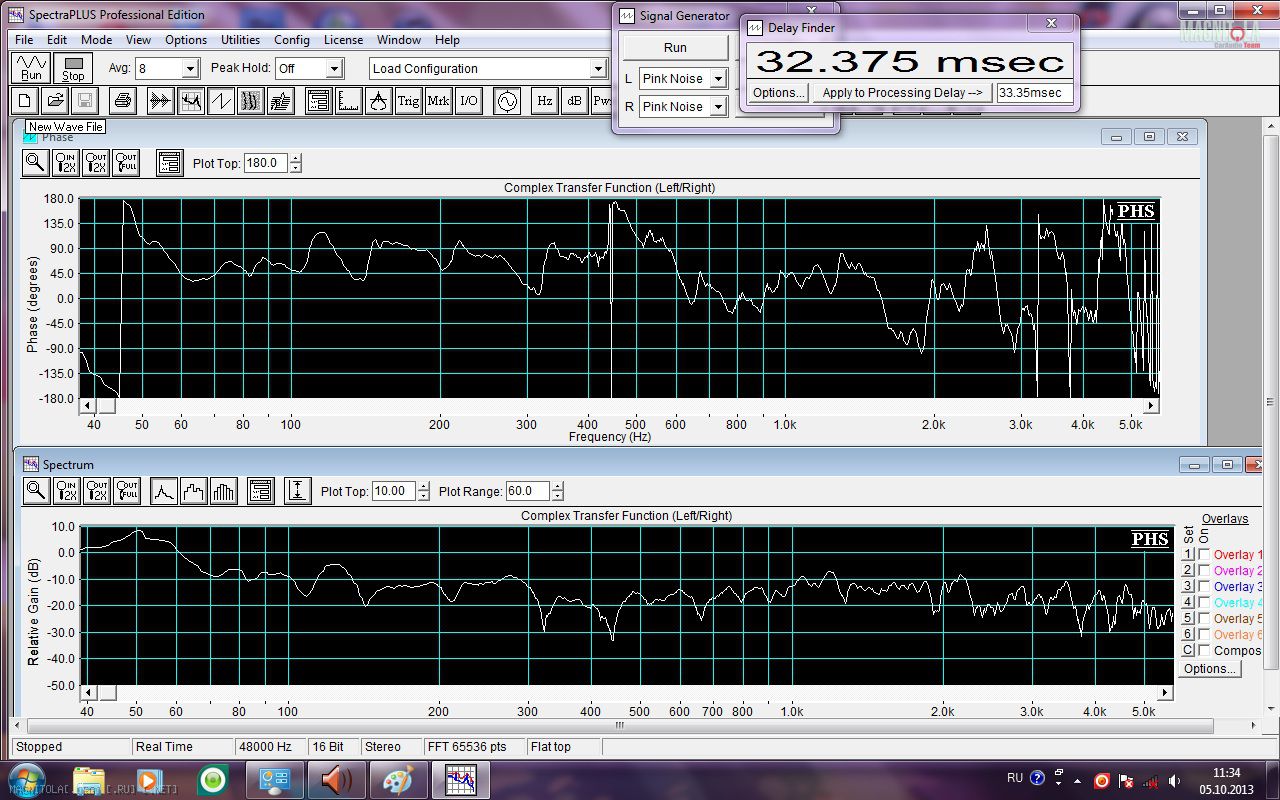Open analyzer settings dialog icon in main toolbar

319,101
